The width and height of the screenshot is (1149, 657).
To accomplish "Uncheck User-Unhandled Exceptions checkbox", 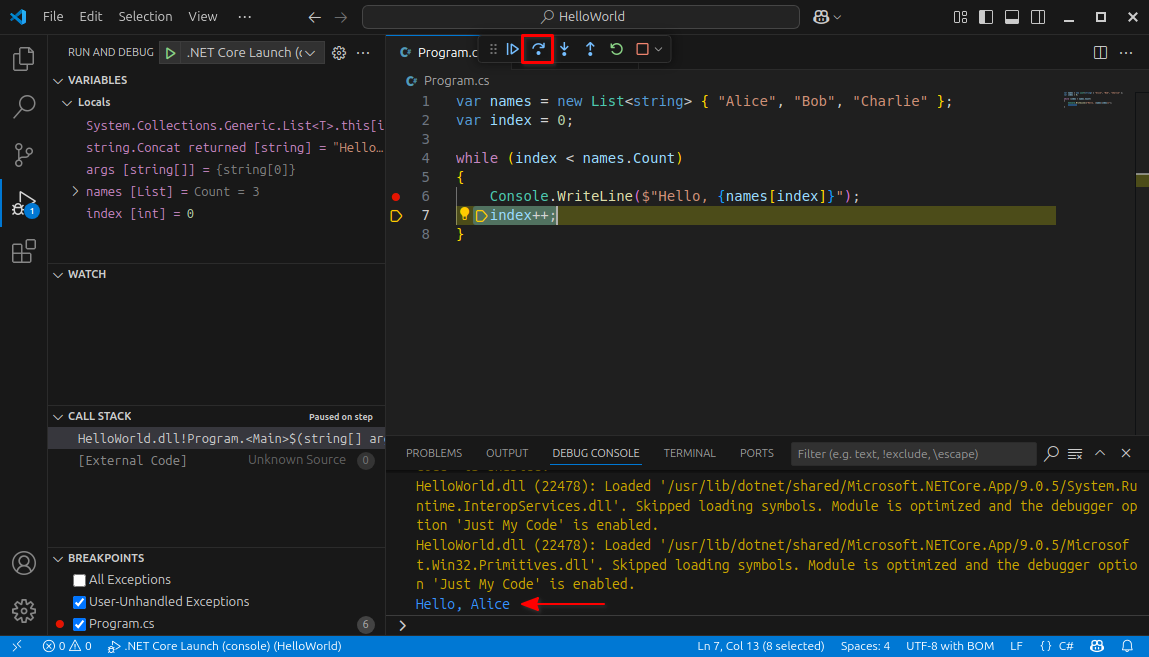I will point(79,602).
